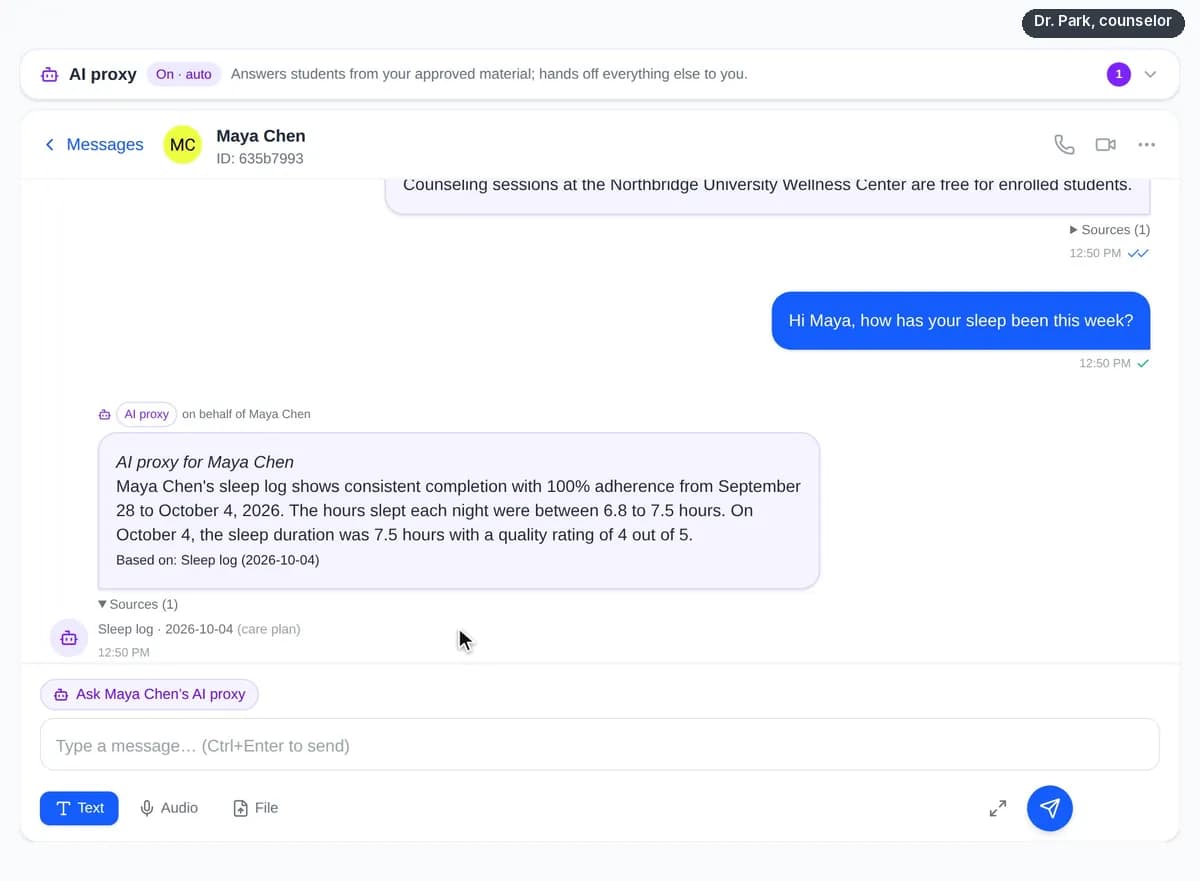Click the send message paper plane button
Screen dimensions: 1200x881
pyautogui.click(x=1050, y=808)
